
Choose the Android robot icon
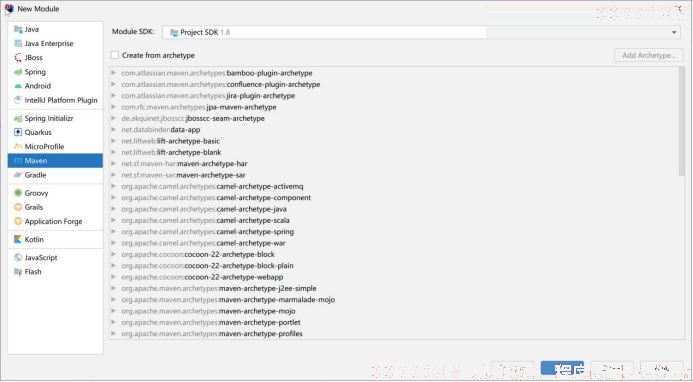[18, 86]
